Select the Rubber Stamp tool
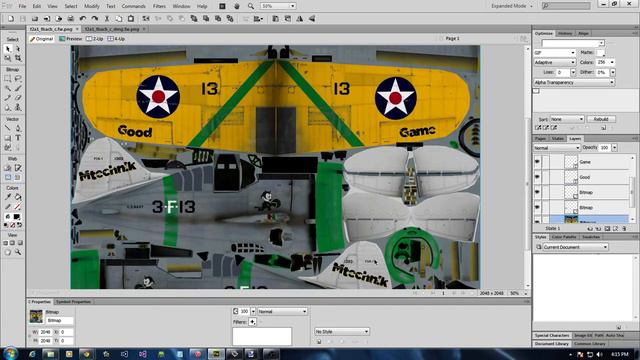 (x=18, y=108)
